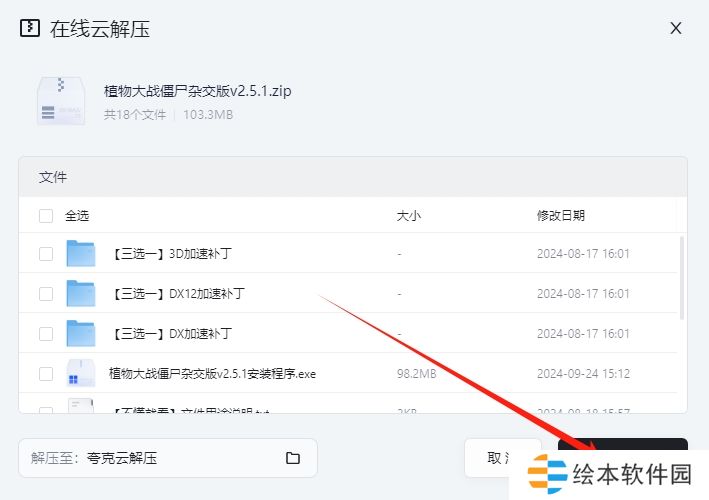Sort by the 修改日期 column header
Screen dimensions: 709x500
point(560,215)
